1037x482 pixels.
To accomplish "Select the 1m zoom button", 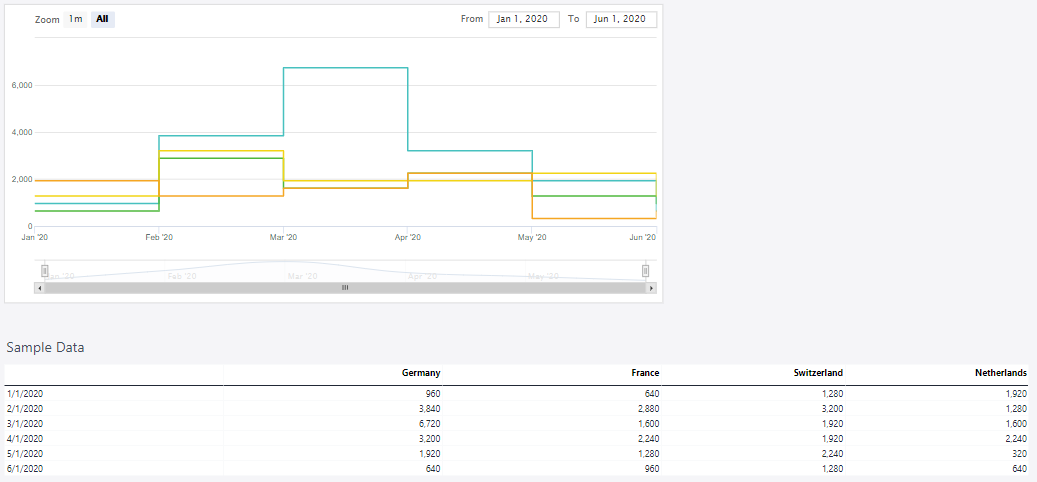I will coord(76,19).
